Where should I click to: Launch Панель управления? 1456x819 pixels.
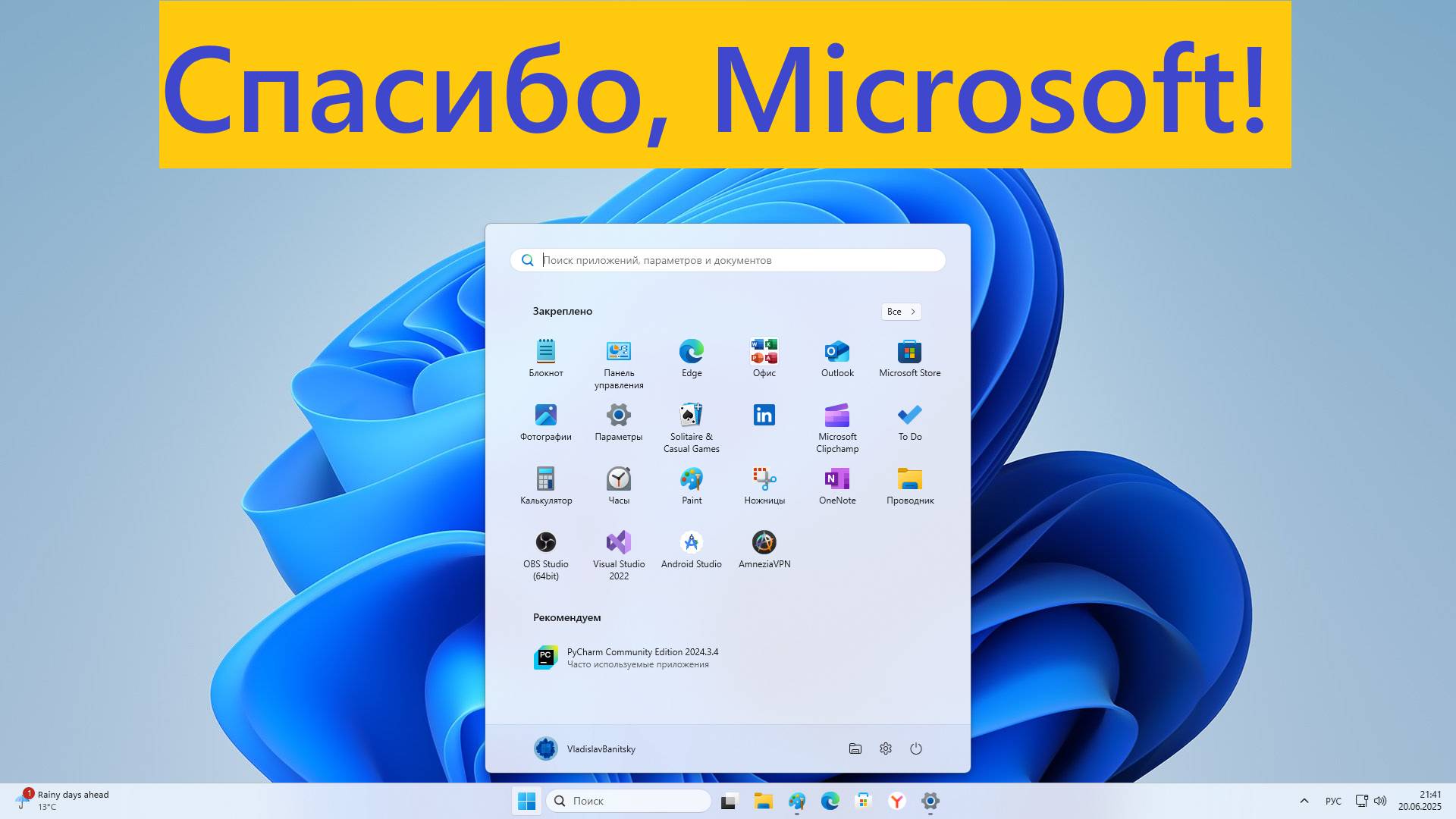[x=619, y=356]
